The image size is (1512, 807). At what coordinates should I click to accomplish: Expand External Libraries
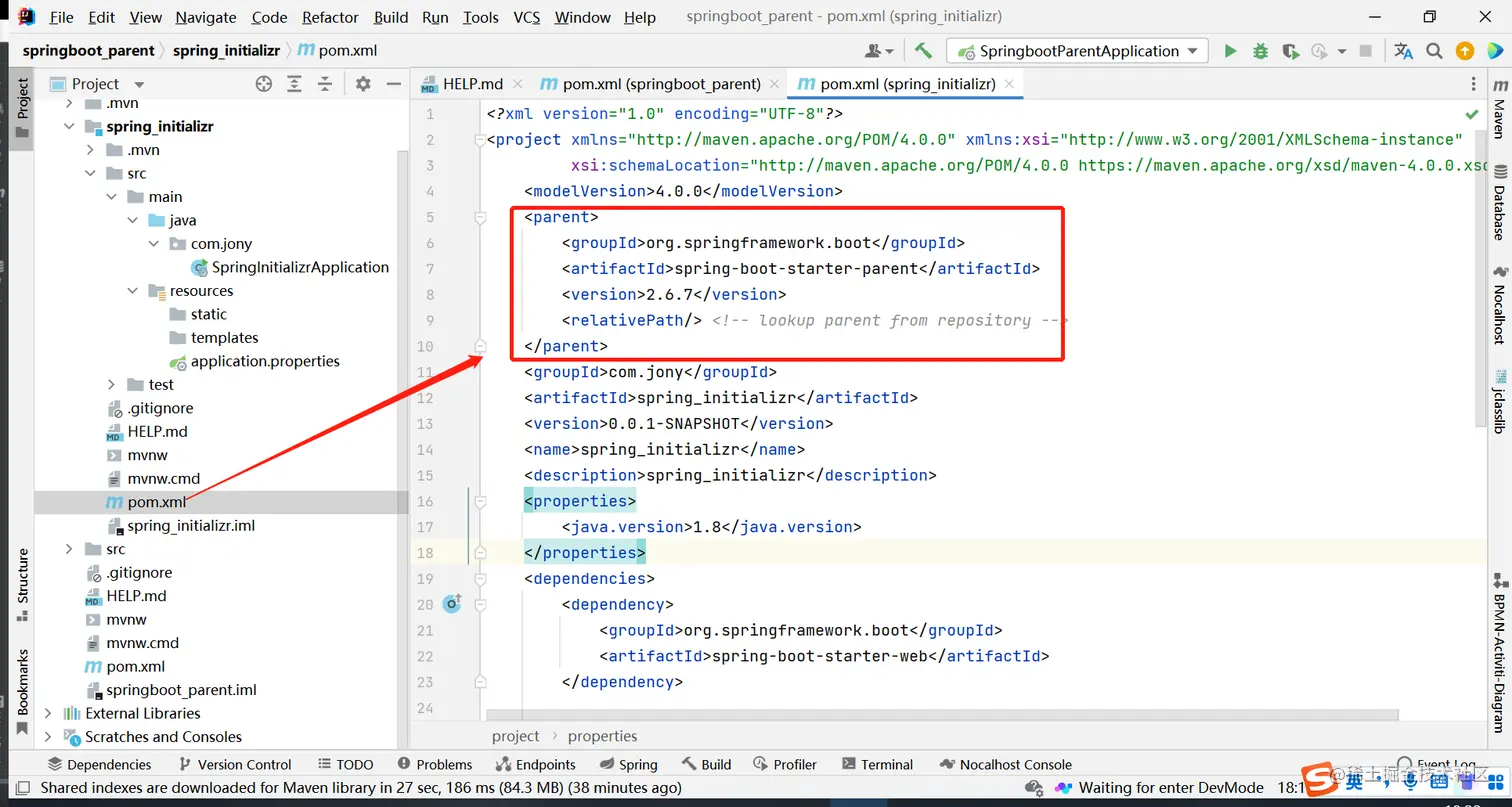coord(47,714)
